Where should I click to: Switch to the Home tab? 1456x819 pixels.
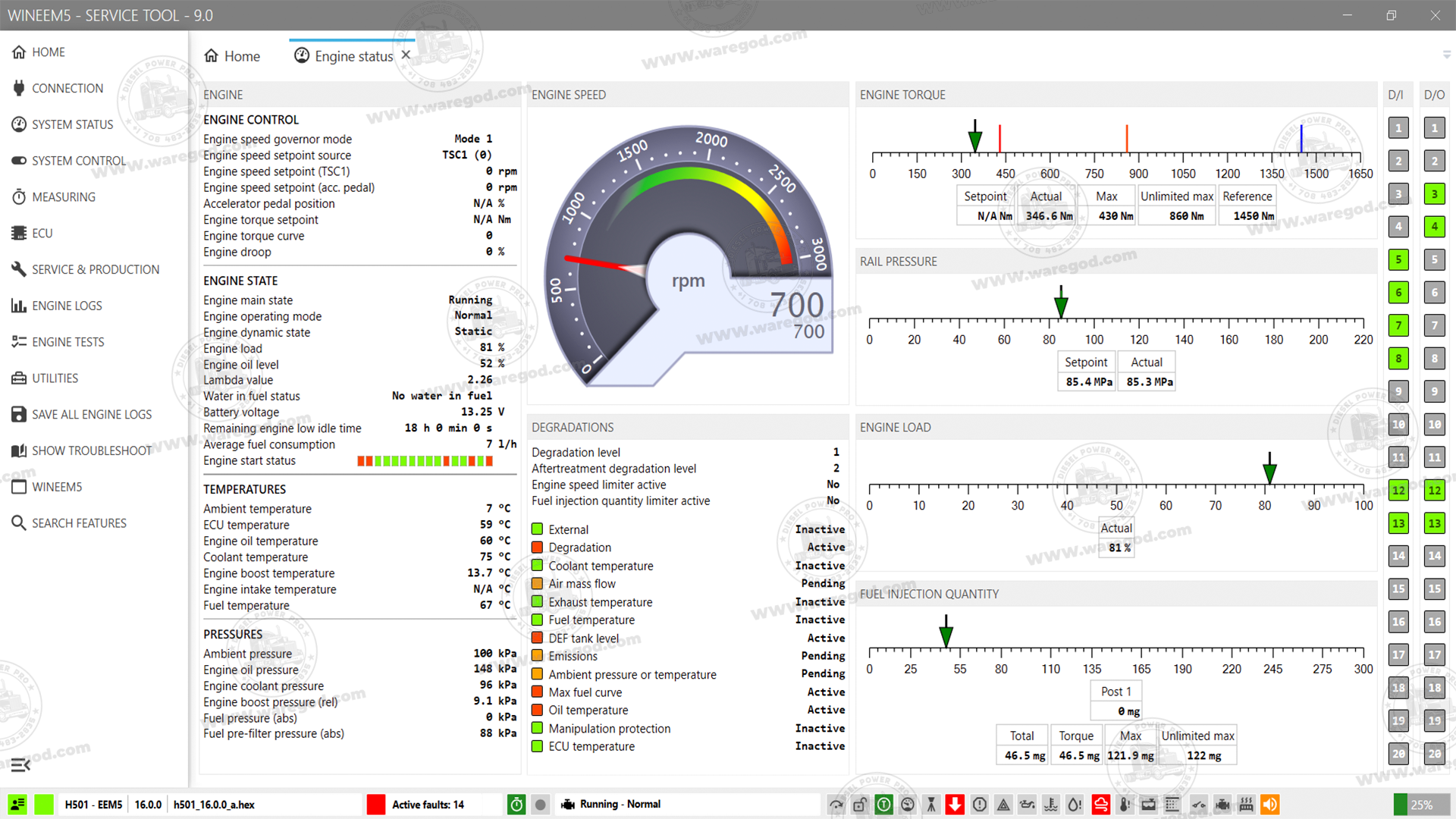pos(233,56)
